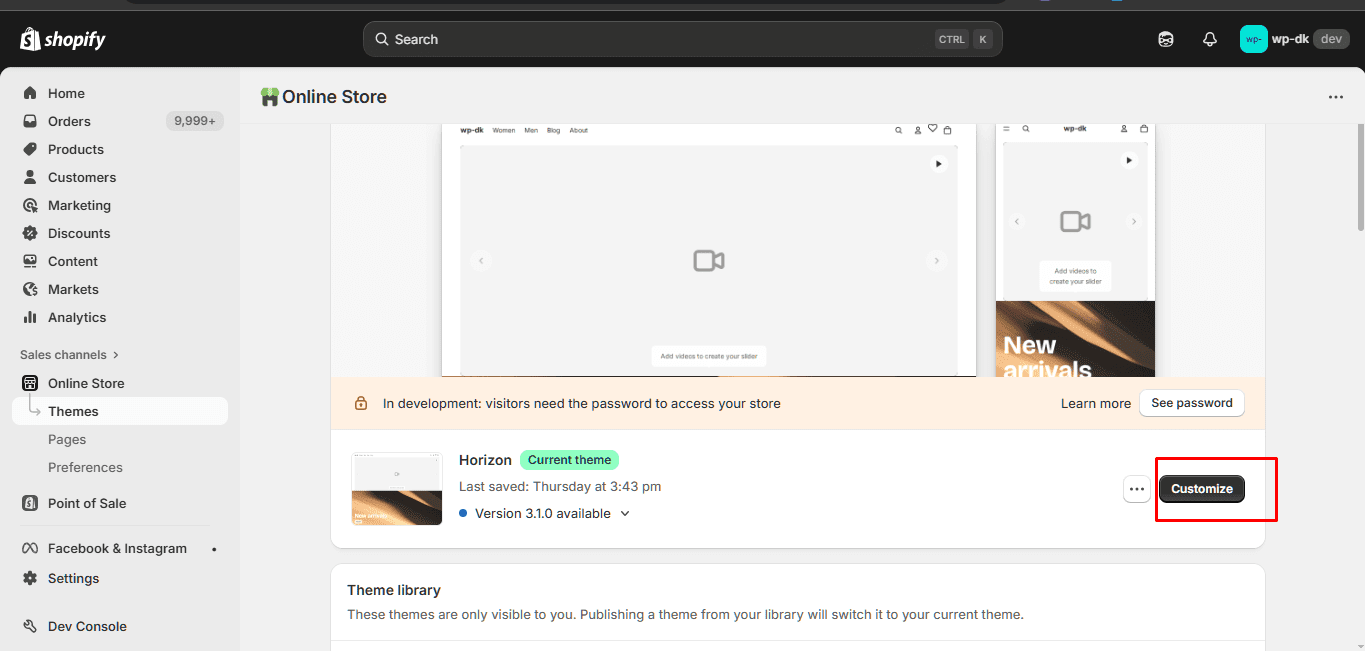Open the Learn more link

click(x=1095, y=403)
